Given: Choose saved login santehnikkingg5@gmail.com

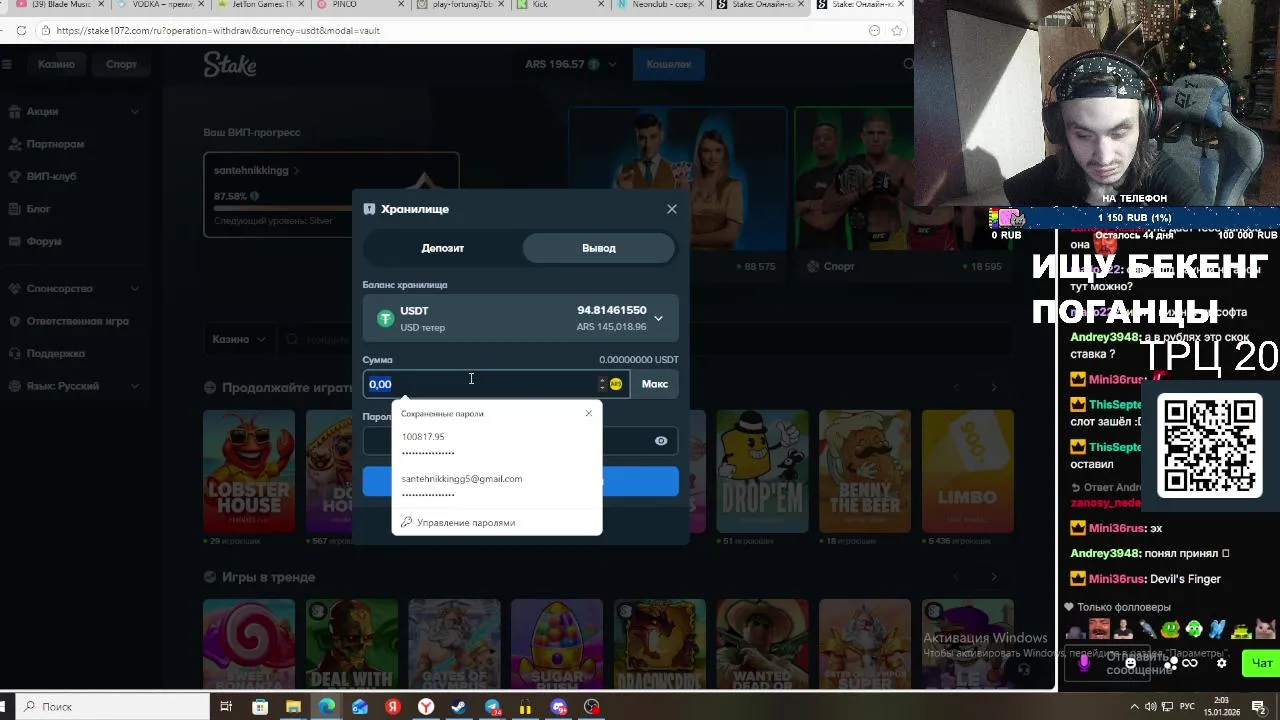Looking at the screenshot, I should 496,486.
